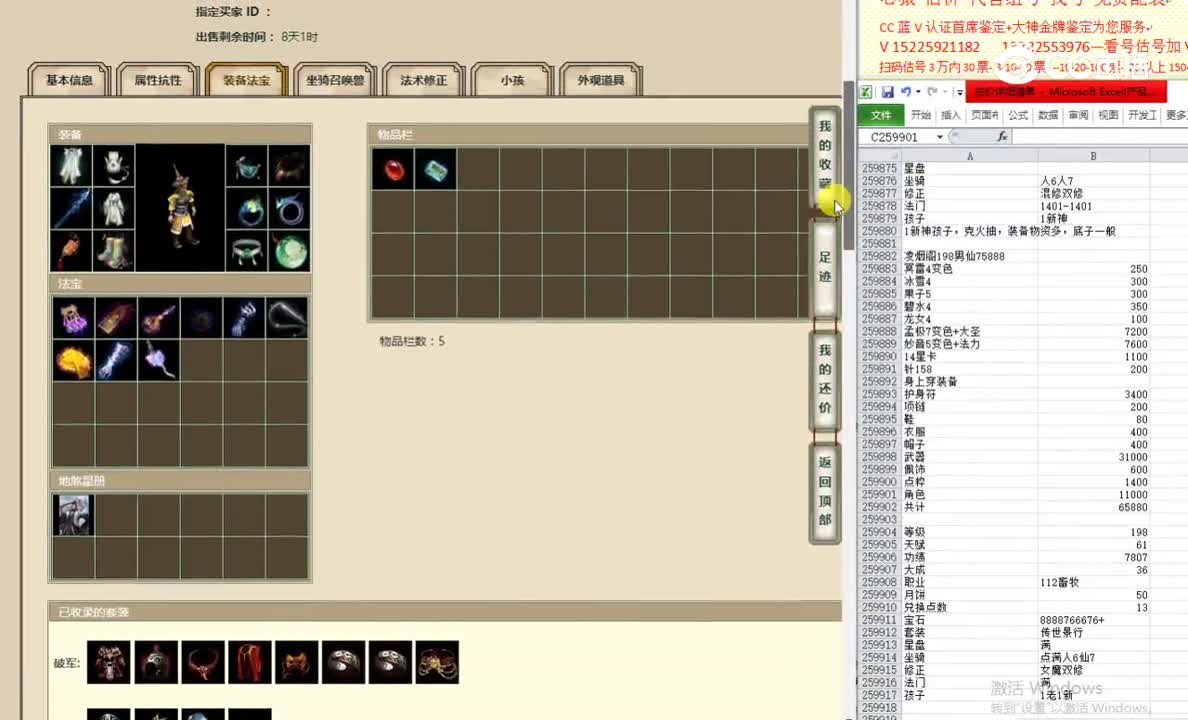The height and width of the screenshot is (720, 1188).
Task: Select the cell containing 武器
Action: (970, 457)
